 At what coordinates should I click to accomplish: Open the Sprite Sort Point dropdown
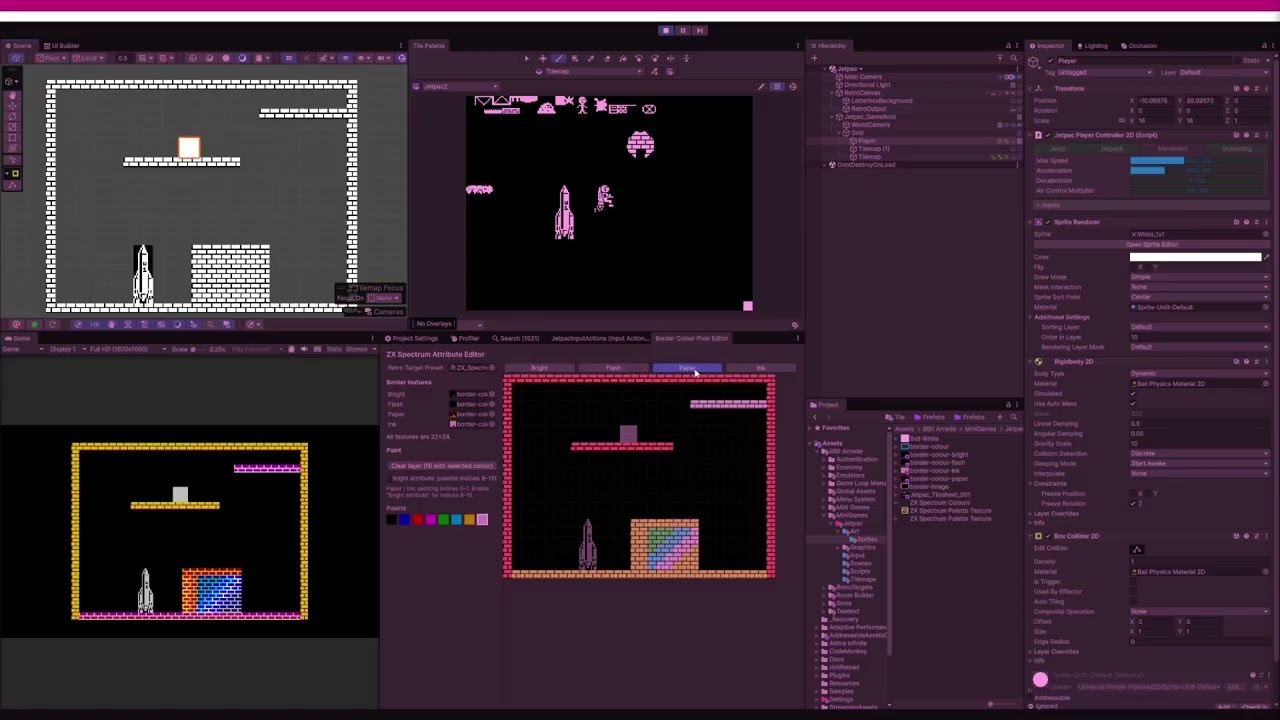click(x=1199, y=297)
